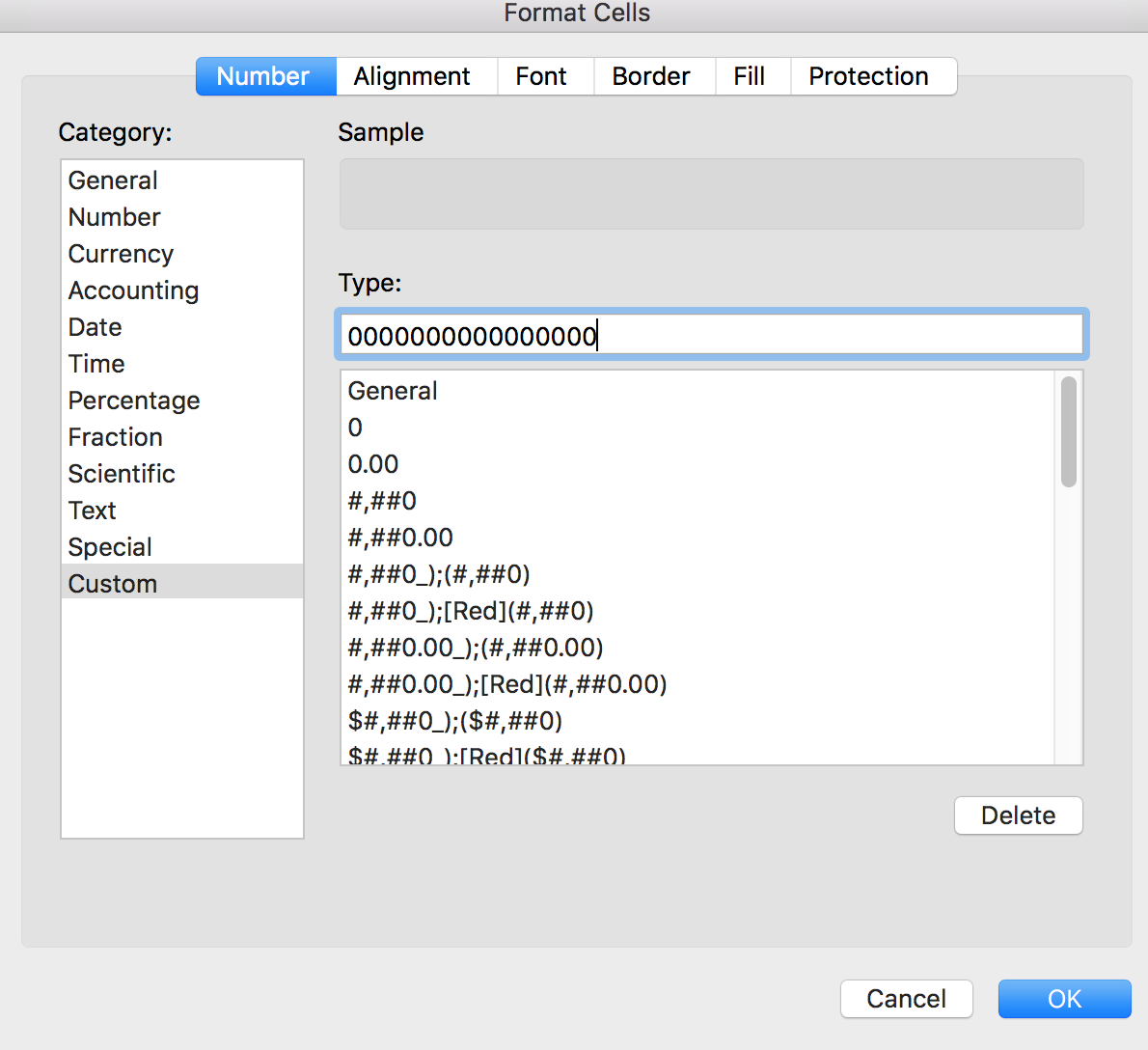Open the Font tab
The height and width of the screenshot is (1050, 1148).
(541, 76)
